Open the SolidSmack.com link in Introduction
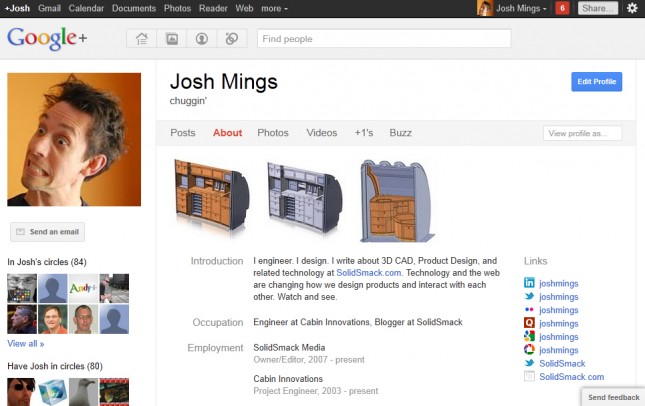Screen dimensions: 645x406 (369, 273)
